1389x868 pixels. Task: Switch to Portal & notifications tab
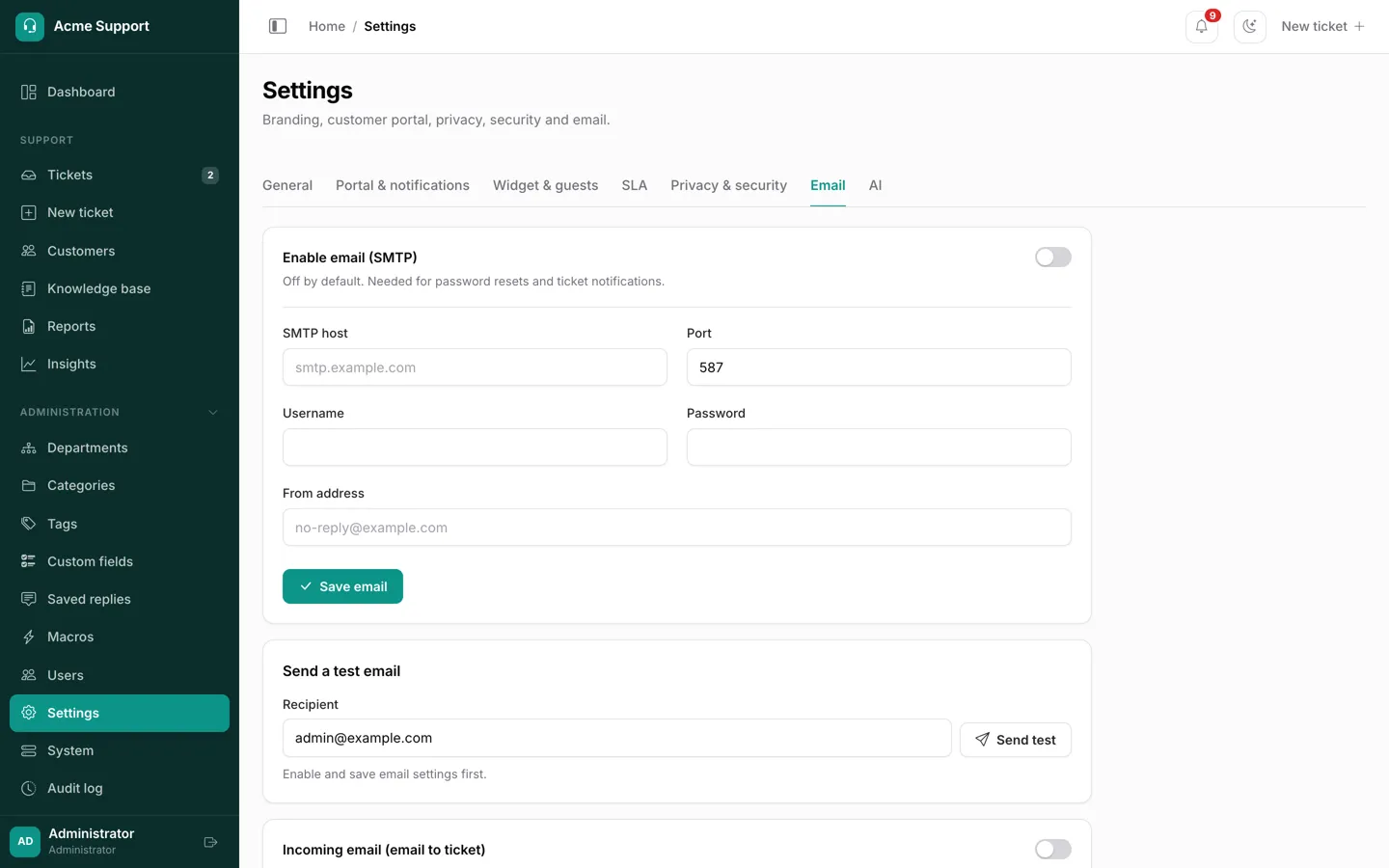[x=402, y=185]
